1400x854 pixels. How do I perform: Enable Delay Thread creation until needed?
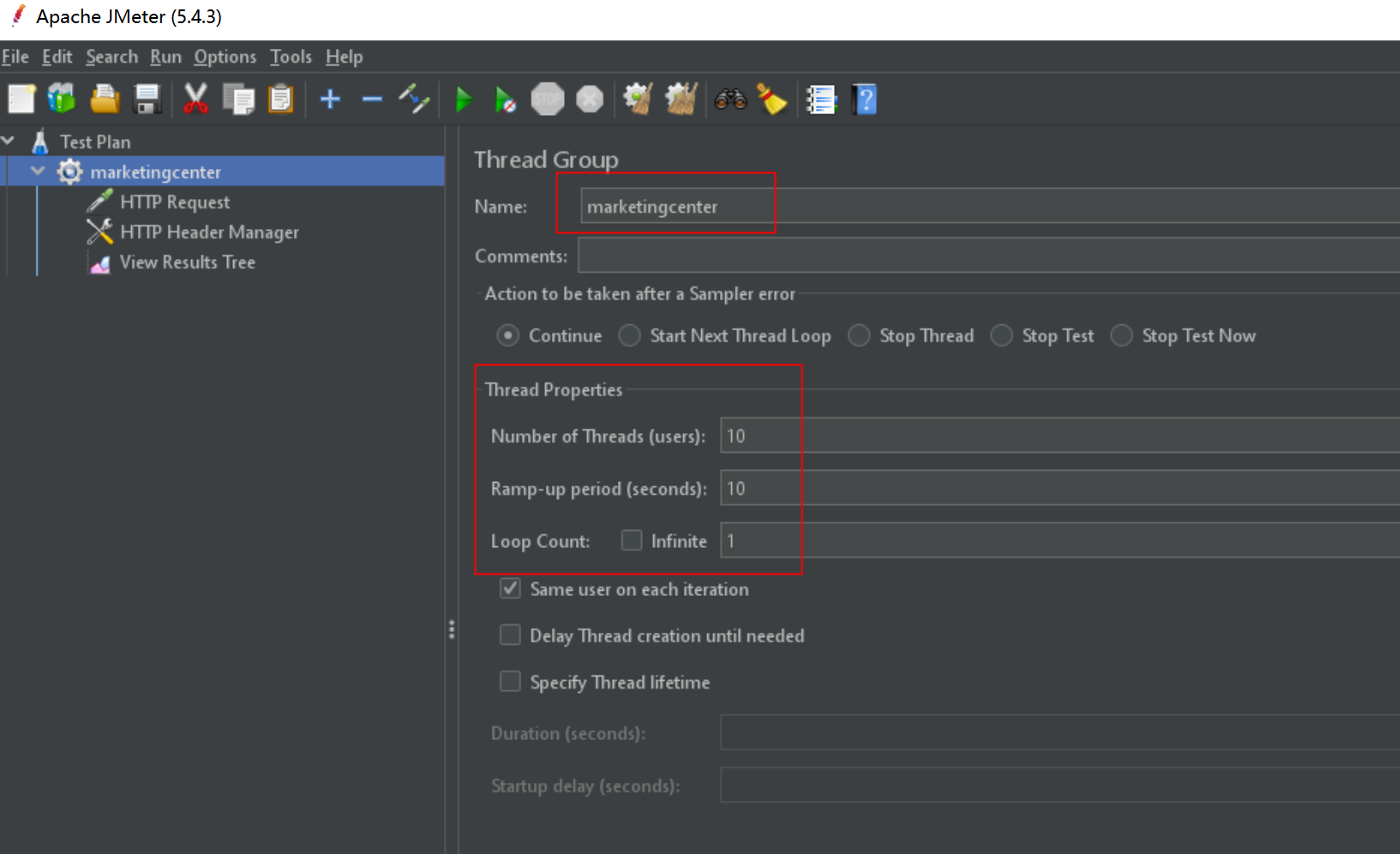coord(510,634)
